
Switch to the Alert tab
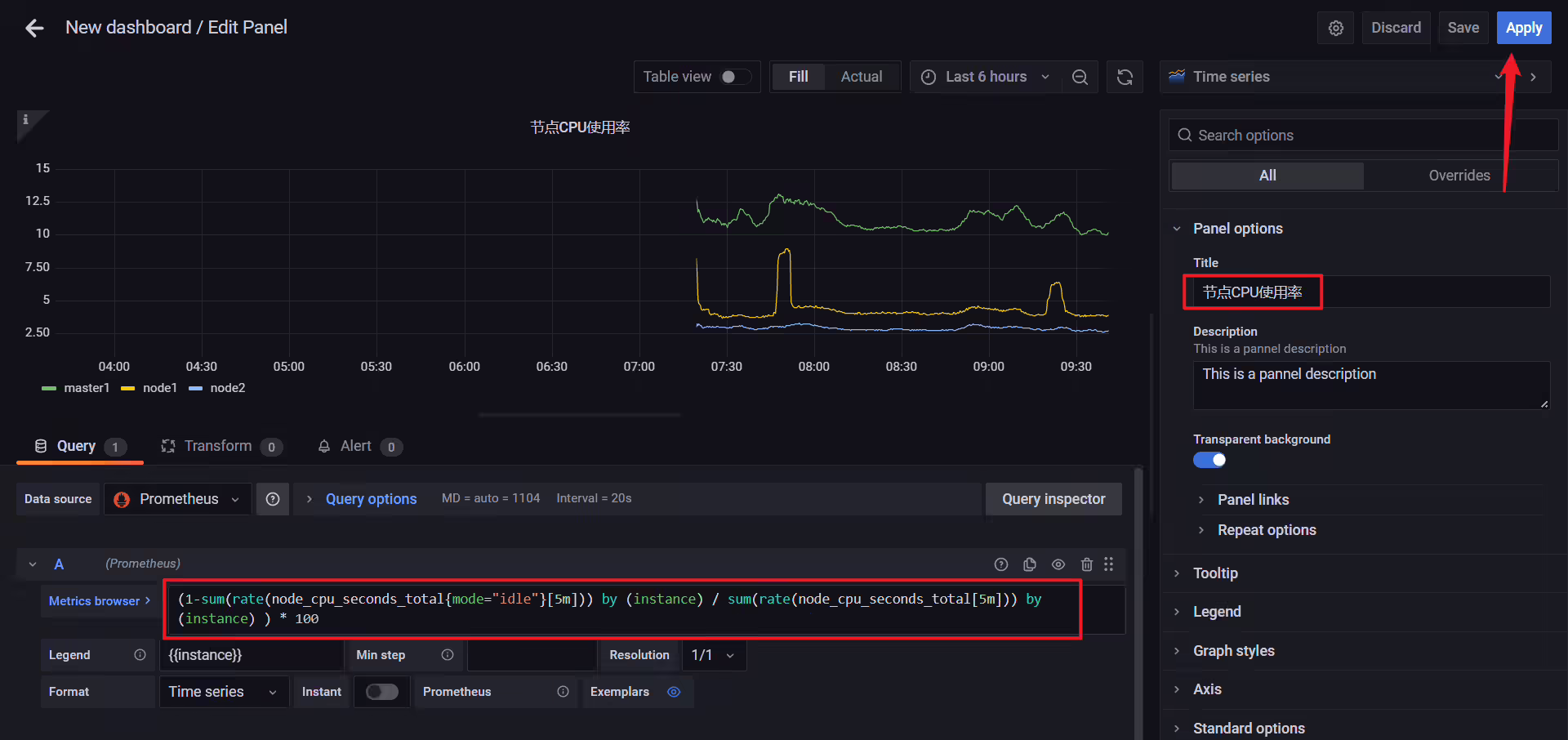[x=359, y=446]
